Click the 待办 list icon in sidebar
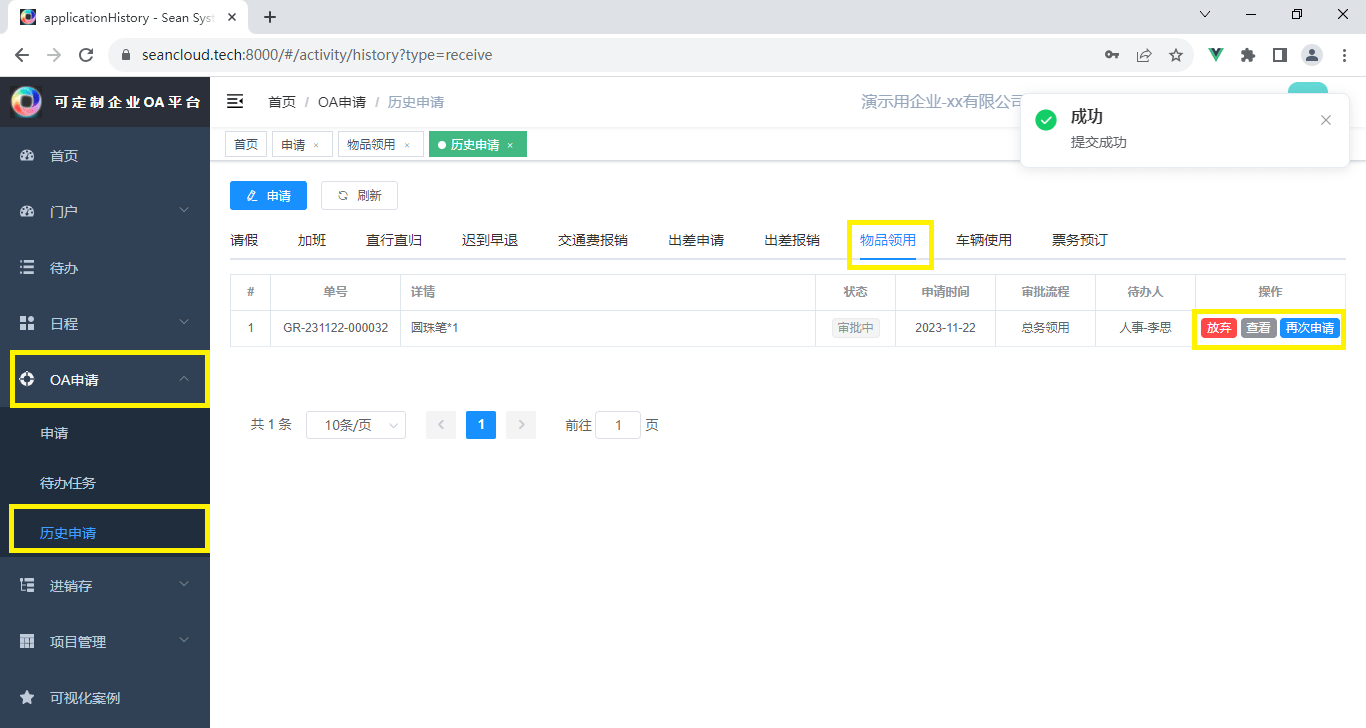Viewport: 1366px width, 728px height. pos(28,268)
